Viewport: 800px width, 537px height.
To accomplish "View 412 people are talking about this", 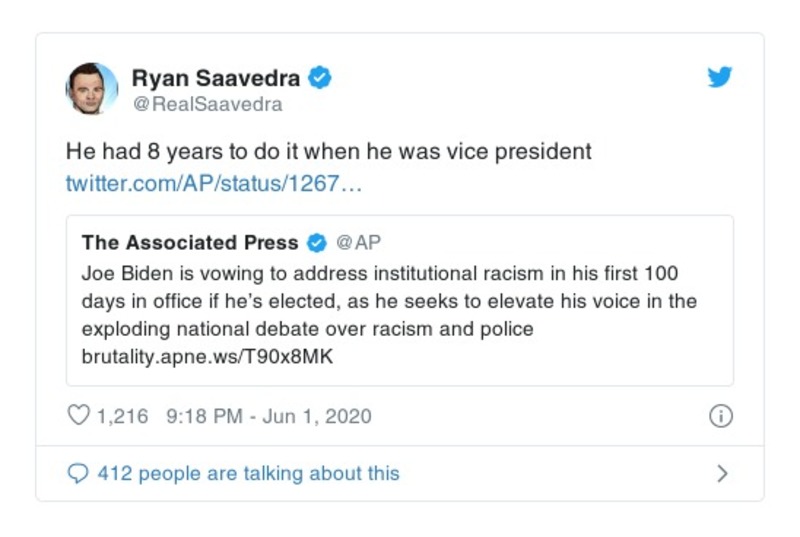I will click(248, 473).
